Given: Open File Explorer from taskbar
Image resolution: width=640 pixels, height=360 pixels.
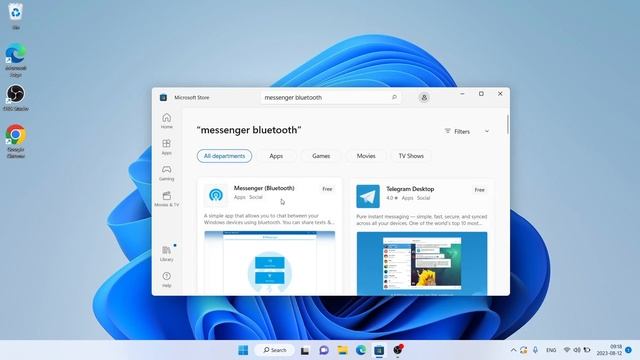Looking at the screenshot, I should [x=342, y=350].
